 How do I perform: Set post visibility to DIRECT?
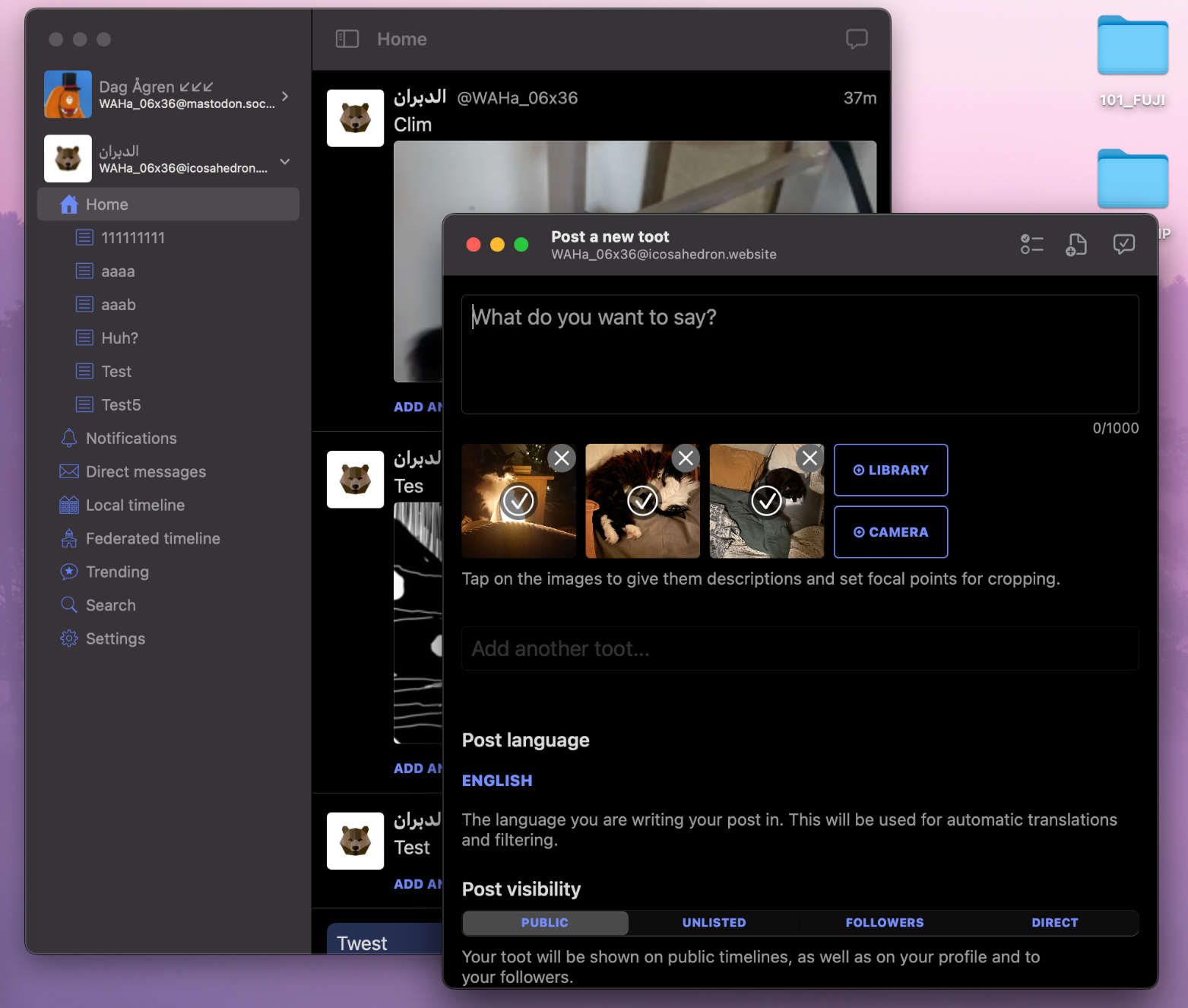[x=1054, y=923]
